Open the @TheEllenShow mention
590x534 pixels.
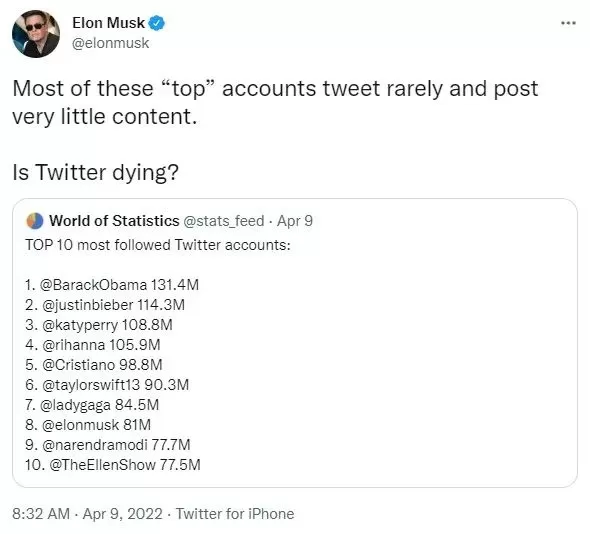[x=102, y=465]
